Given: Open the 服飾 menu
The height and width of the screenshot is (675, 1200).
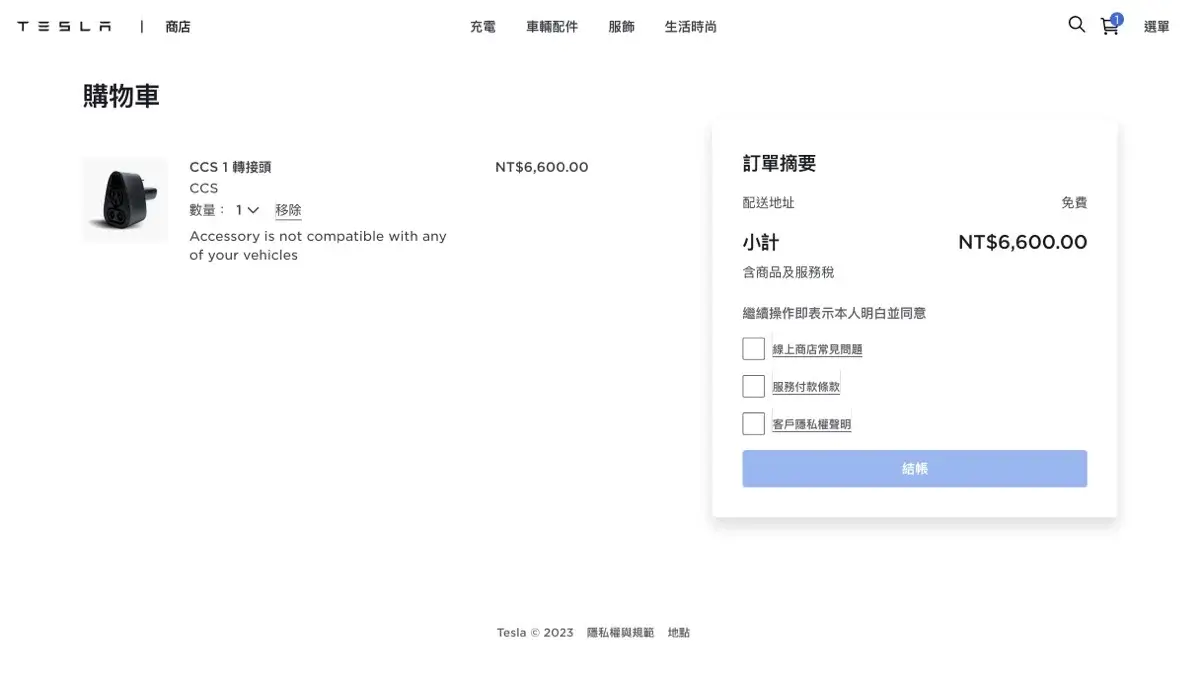Looking at the screenshot, I should (x=621, y=27).
